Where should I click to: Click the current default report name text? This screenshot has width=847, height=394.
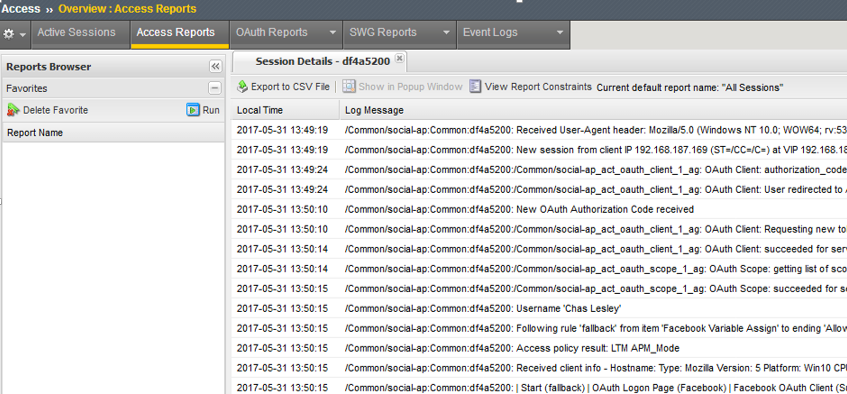point(690,87)
